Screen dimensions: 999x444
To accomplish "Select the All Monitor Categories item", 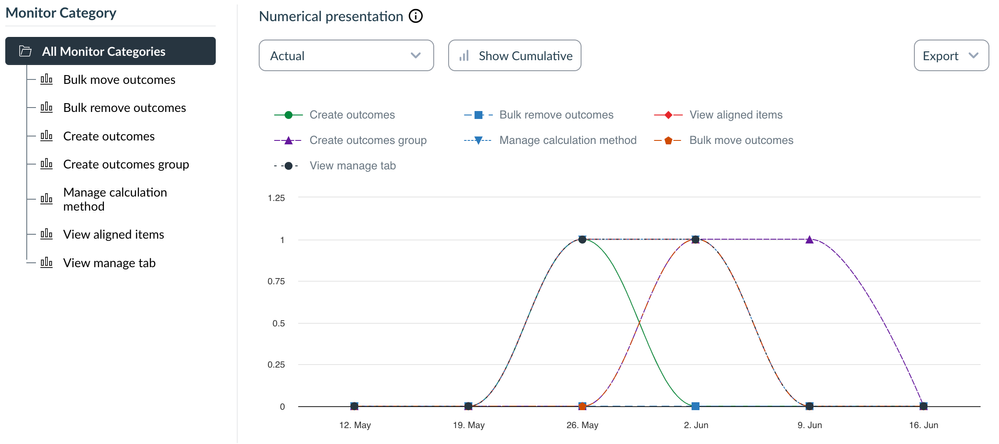I will point(103,51).
